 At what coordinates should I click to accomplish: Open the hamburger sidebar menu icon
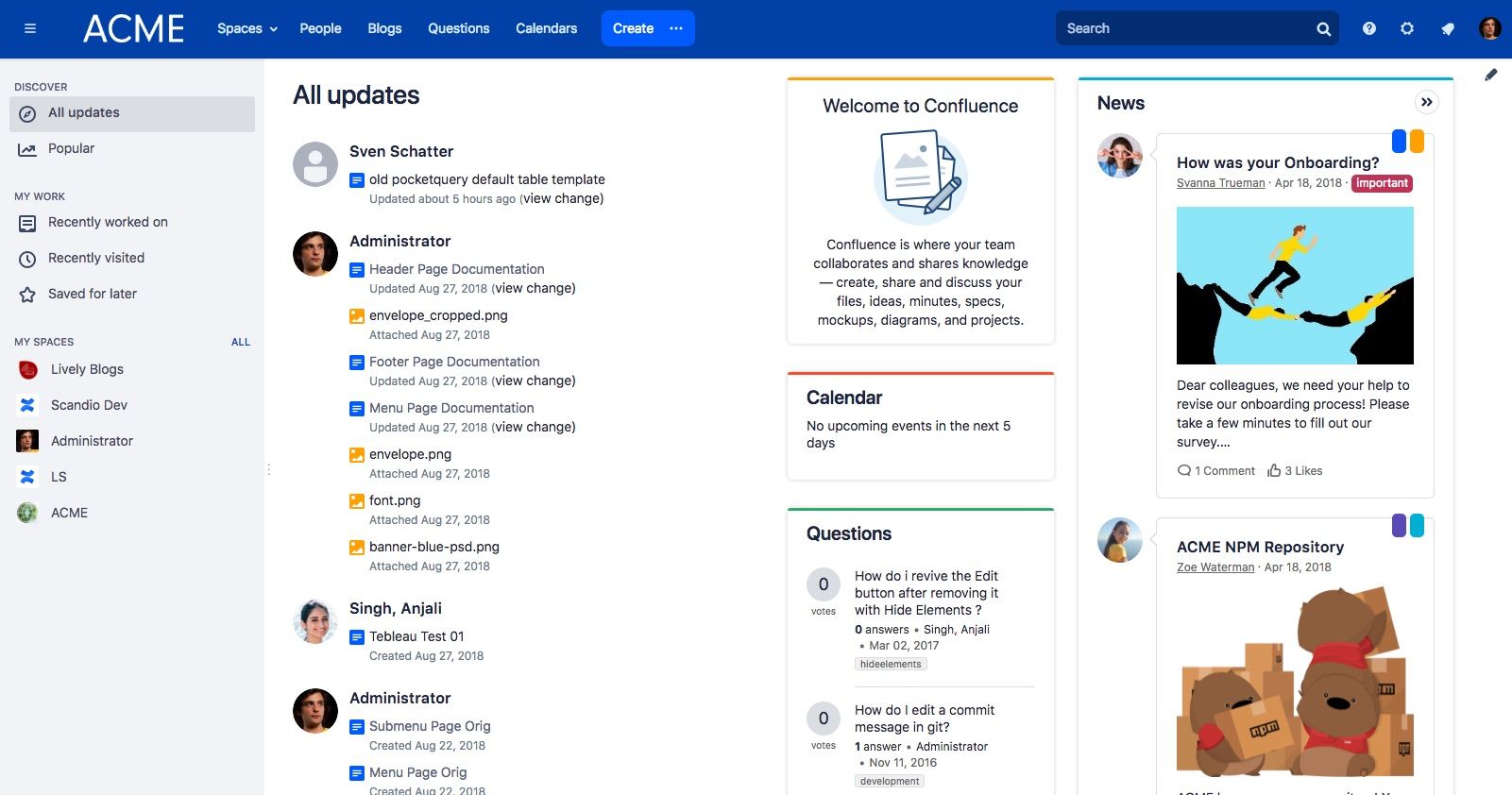(30, 28)
